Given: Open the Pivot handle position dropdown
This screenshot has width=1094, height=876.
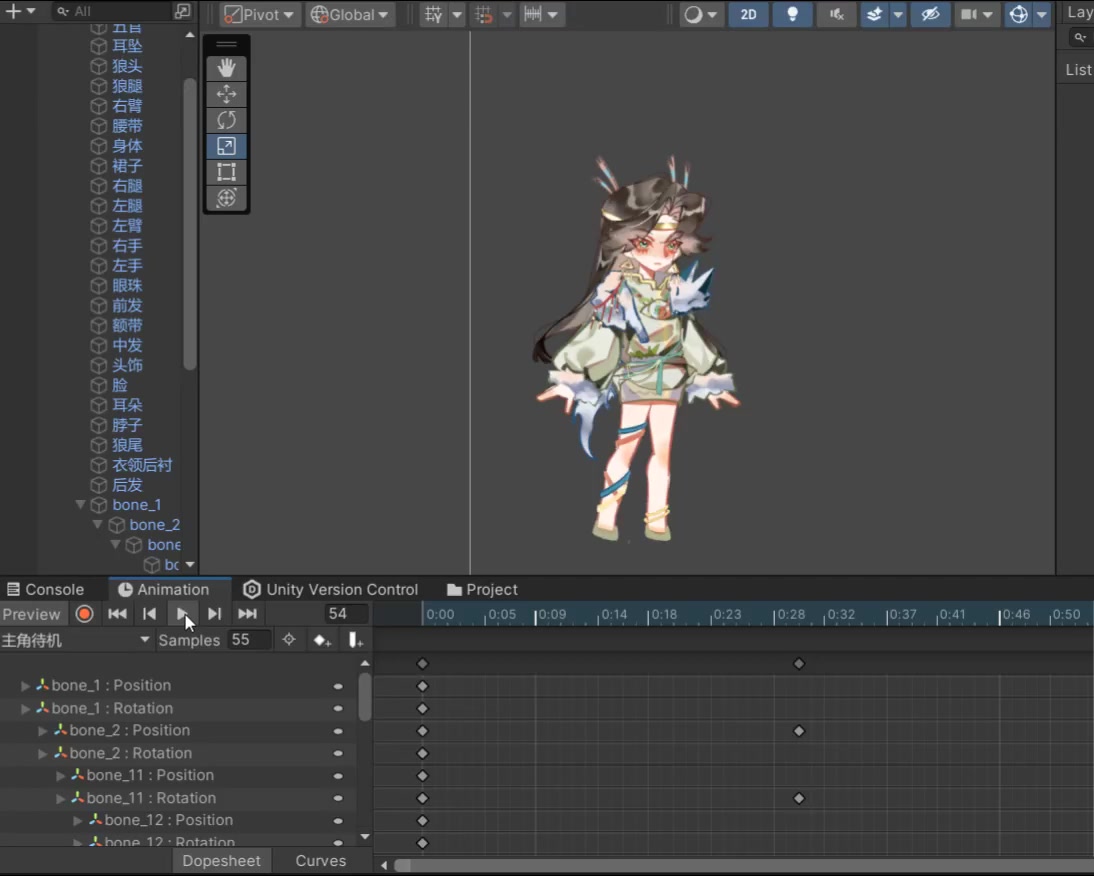Looking at the screenshot, I should coord(259,15).
